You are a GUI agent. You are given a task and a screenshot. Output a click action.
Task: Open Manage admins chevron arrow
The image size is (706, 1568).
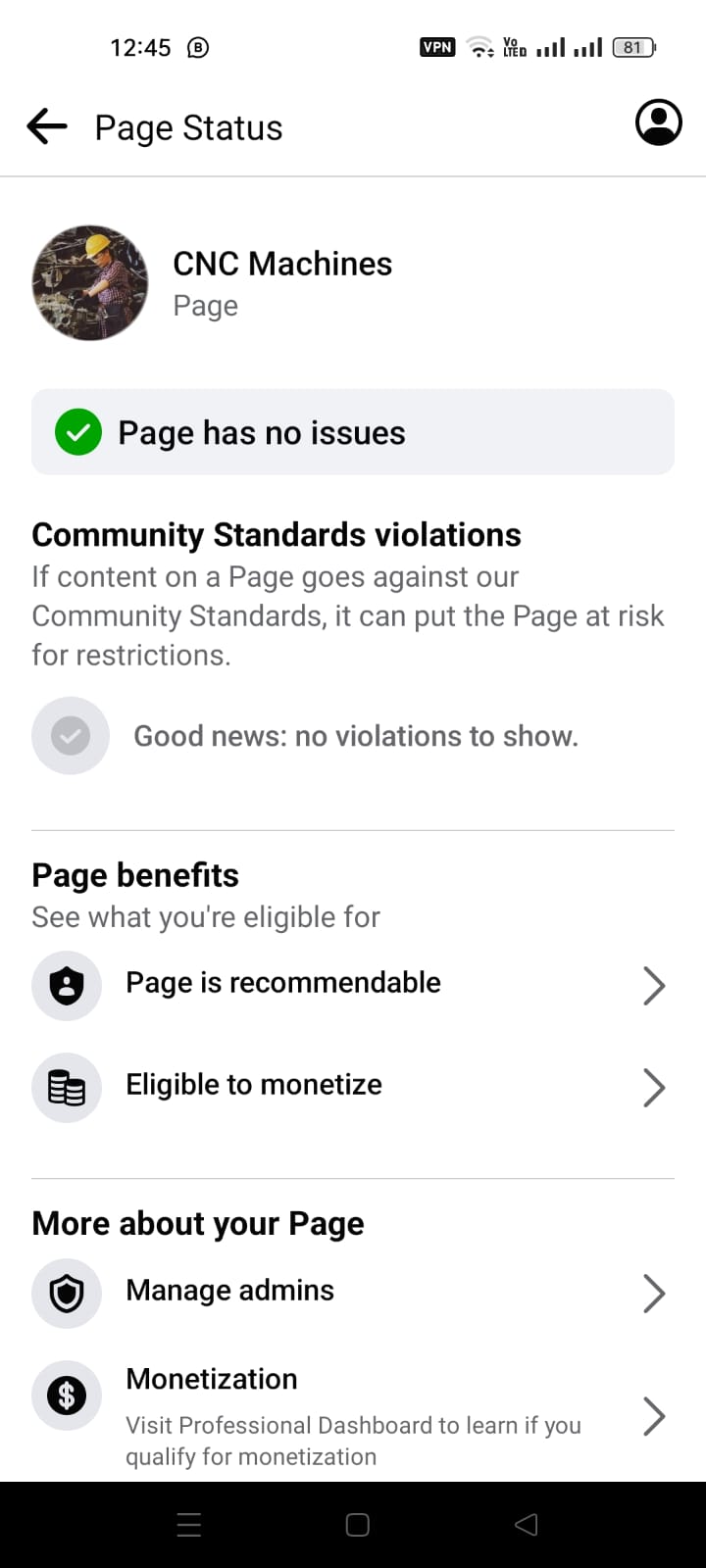[x=654, y=1294]
